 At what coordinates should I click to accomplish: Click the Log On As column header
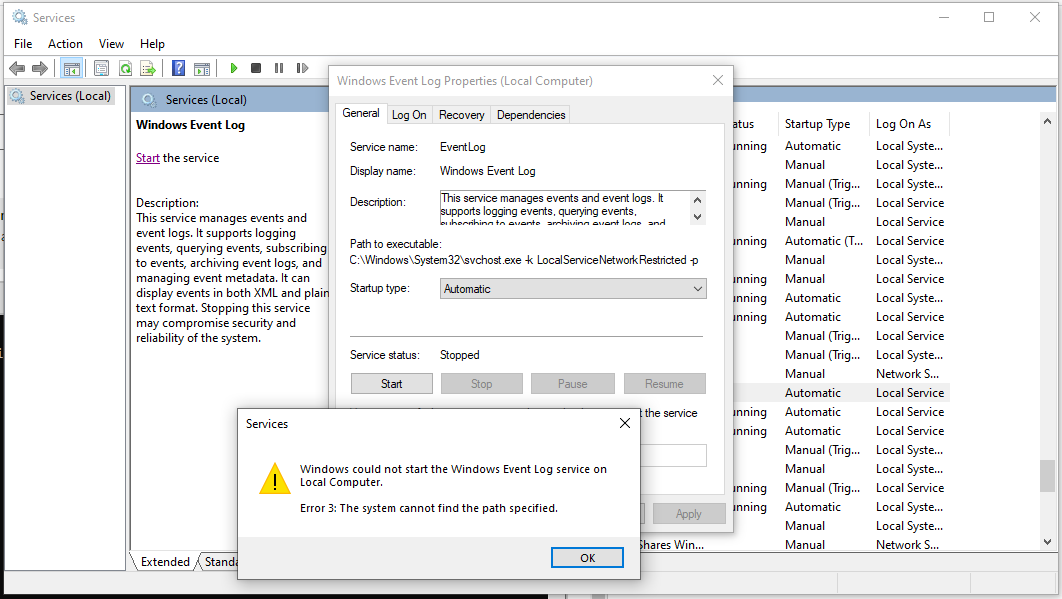tap(909, 123)
